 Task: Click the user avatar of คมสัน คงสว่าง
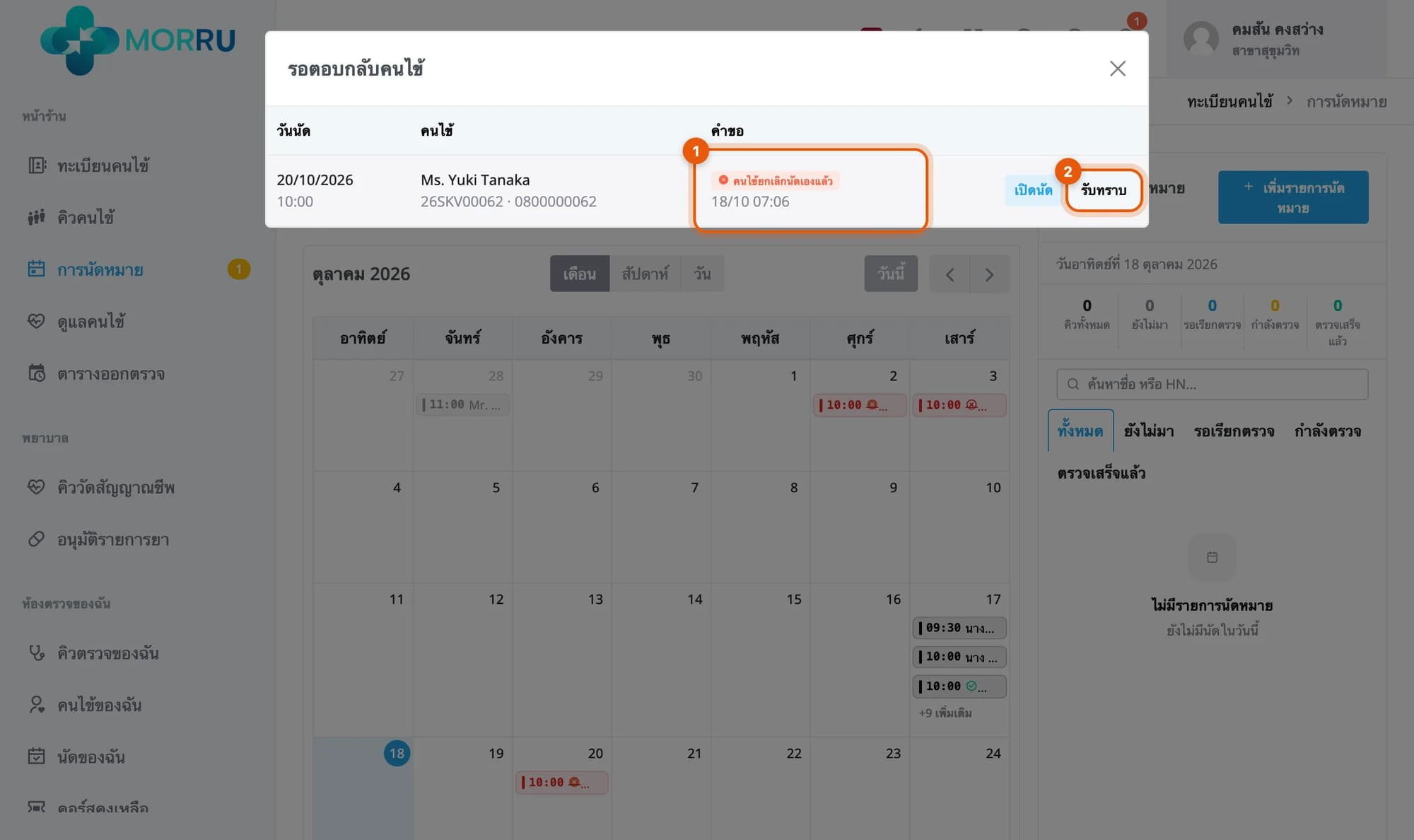(1201, 38)
